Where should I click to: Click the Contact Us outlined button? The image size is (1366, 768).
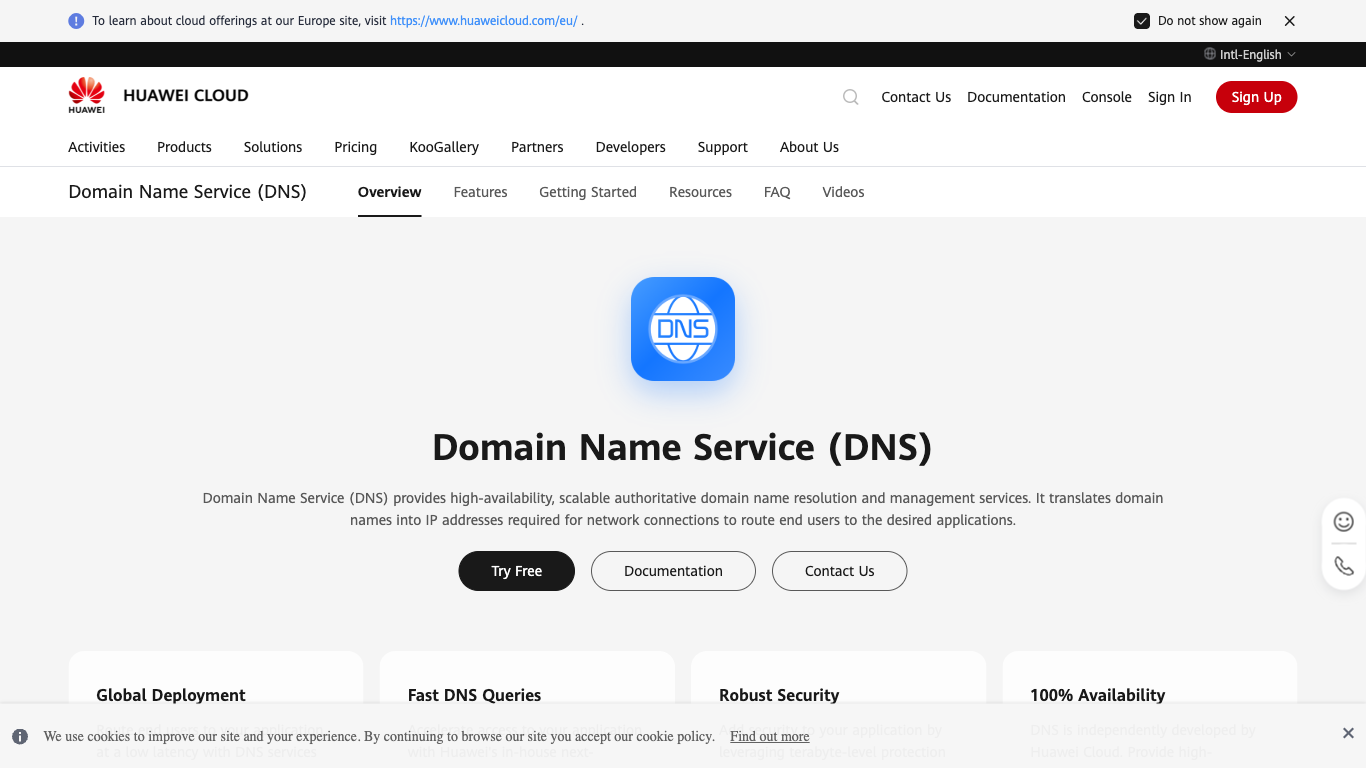pyautogui.click(x=839, y=571)
